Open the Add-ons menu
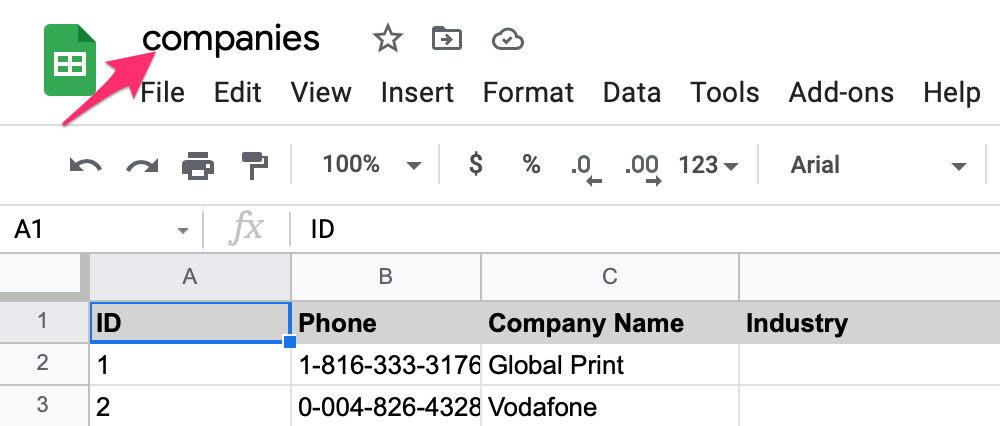This screenshot has height=426, width=1000. (x=841, y=92)
